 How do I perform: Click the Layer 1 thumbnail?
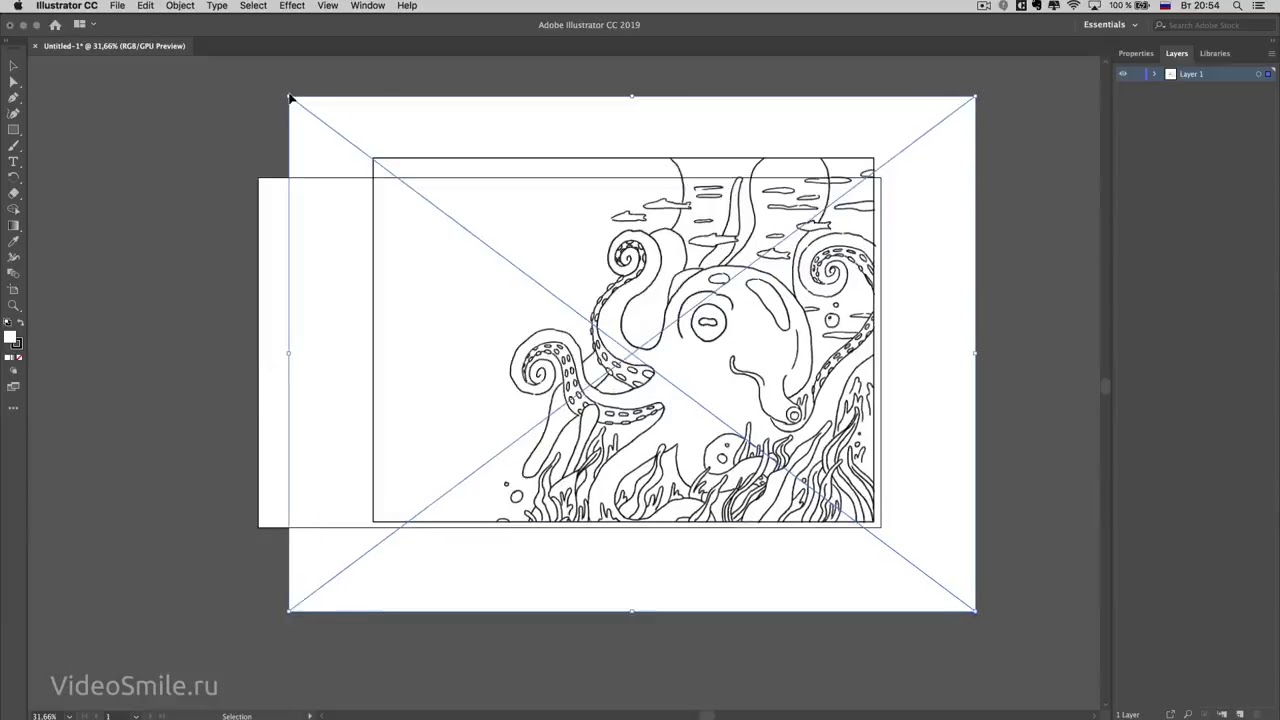(x=1170, y=74)
